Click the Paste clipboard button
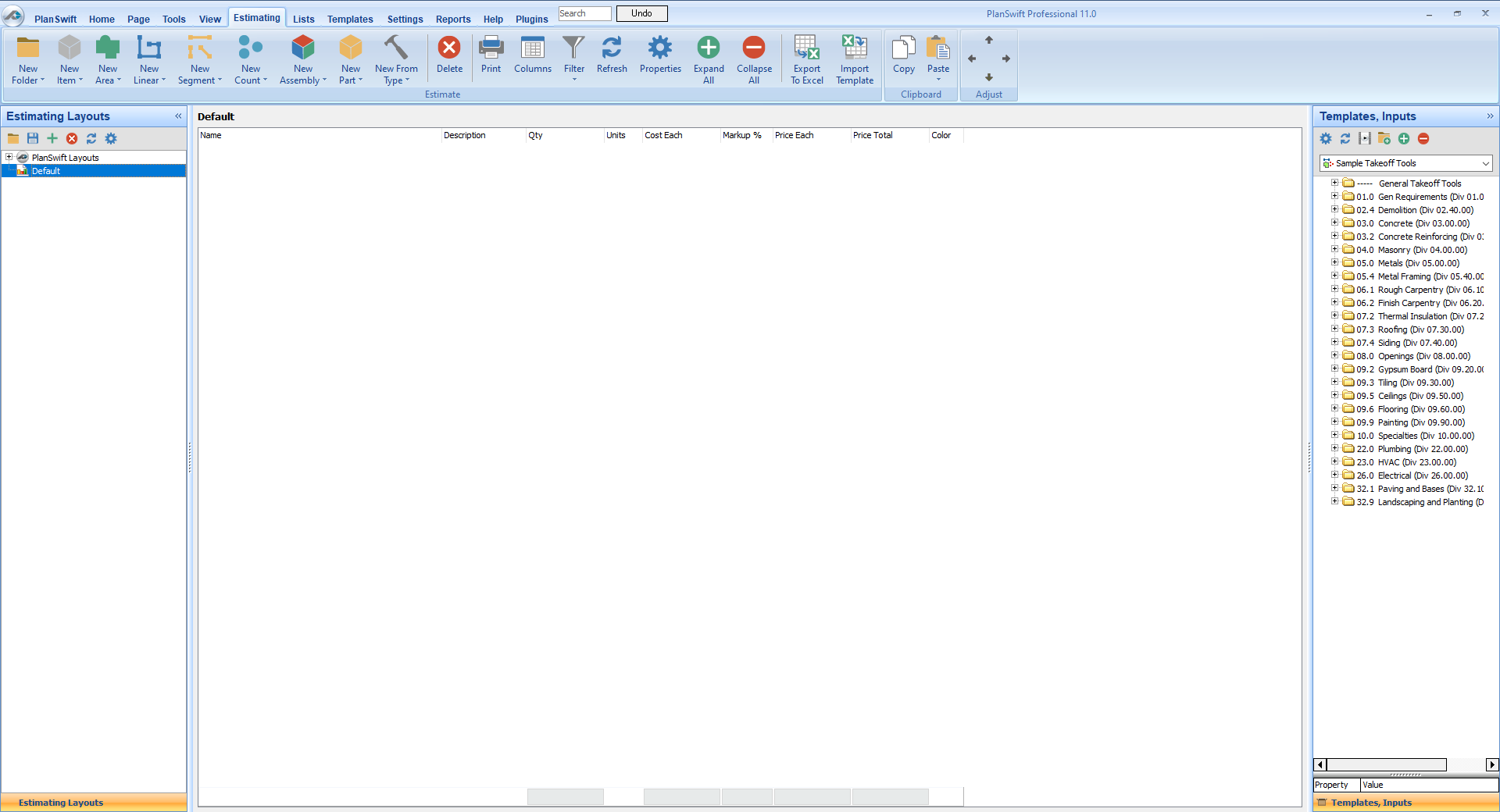This screenshot has width=1500, height=812. tap(938, 52)
